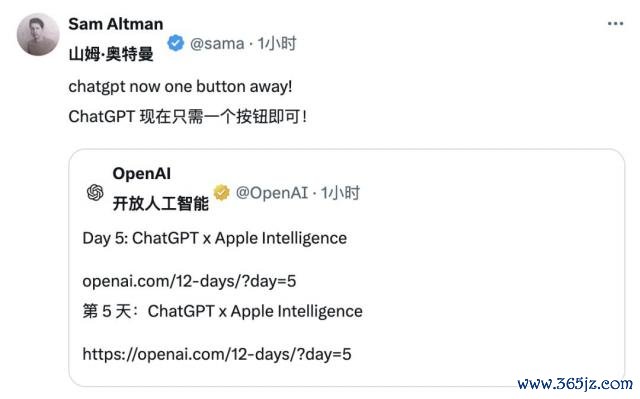Click the gold verified badge next to @OpenAI

point(222,193)
